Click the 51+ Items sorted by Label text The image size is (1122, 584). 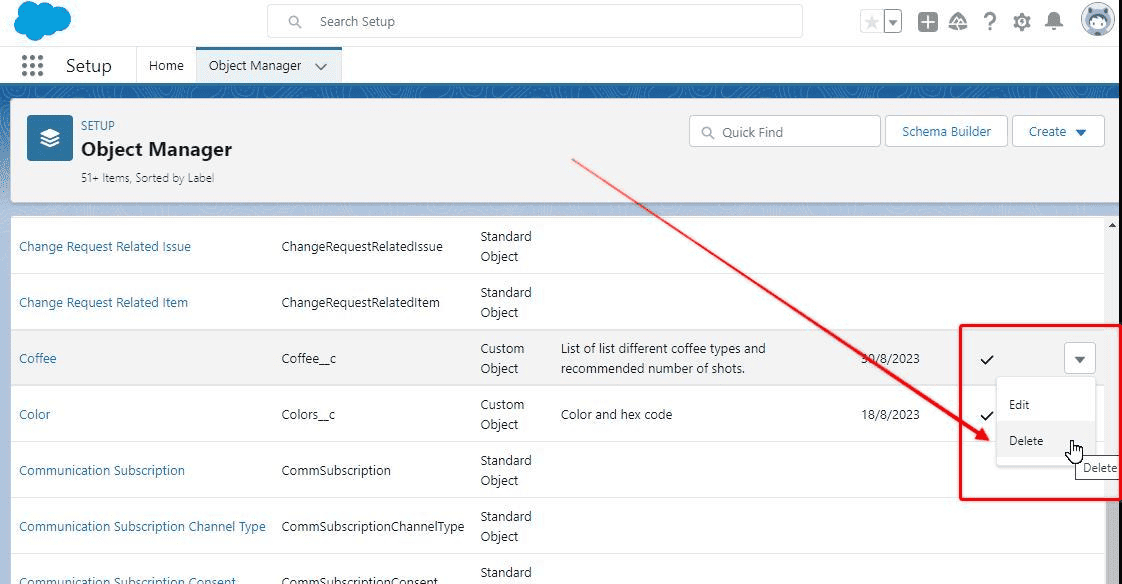click(147, 177)
